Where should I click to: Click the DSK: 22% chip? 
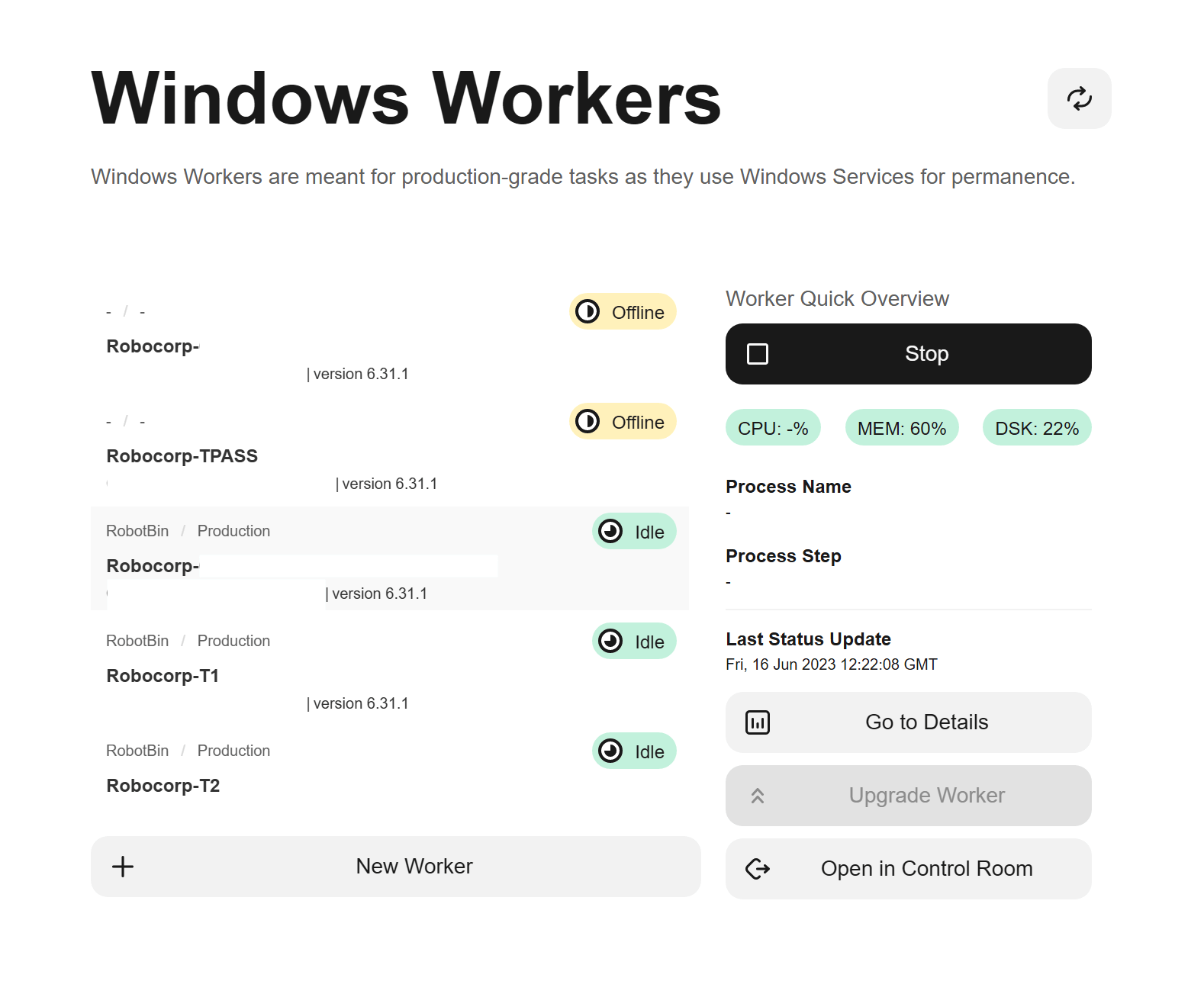click(x=1037, y=428)
